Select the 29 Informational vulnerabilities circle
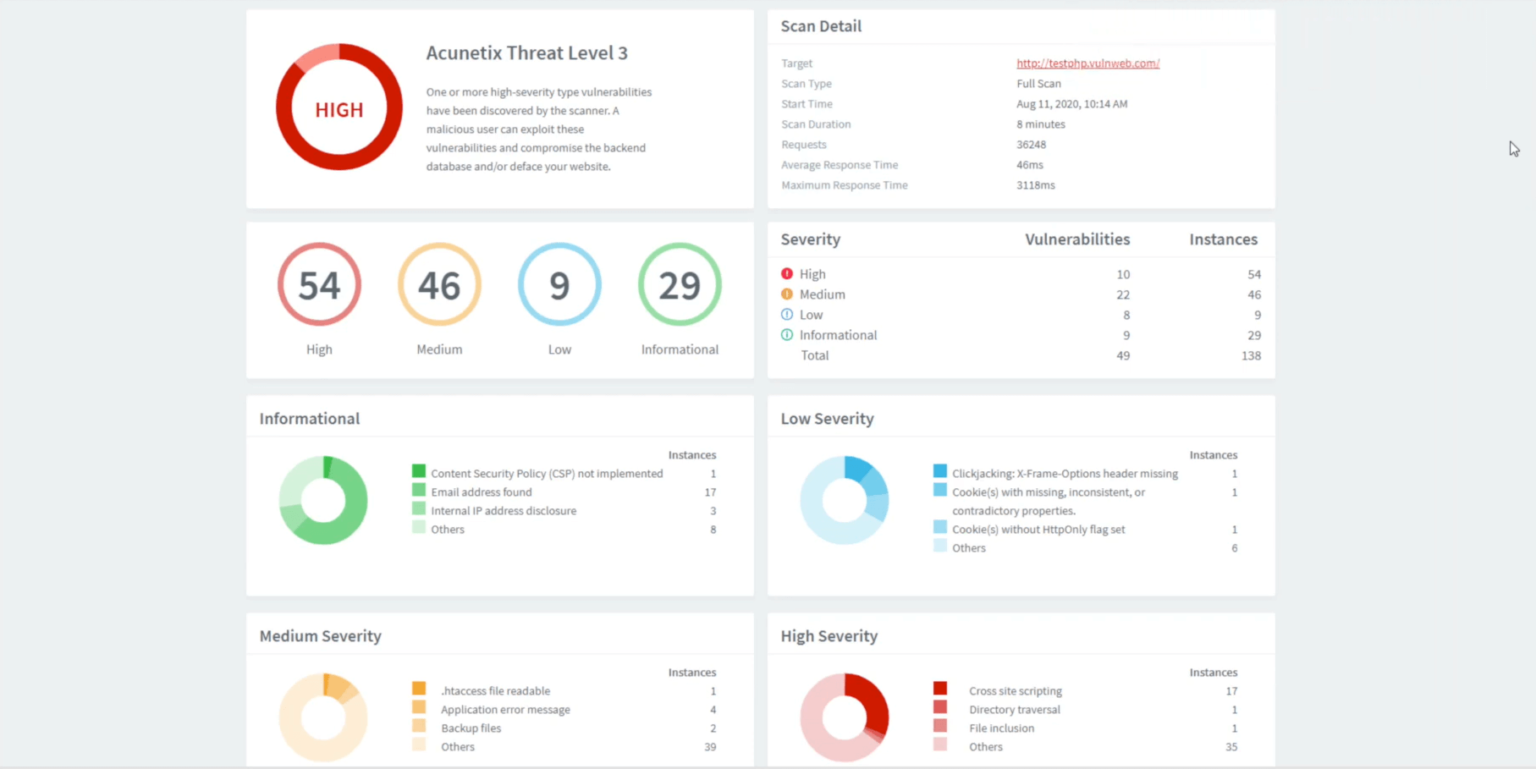Screen dimensions: 1536x769 (x=679, y=284)
